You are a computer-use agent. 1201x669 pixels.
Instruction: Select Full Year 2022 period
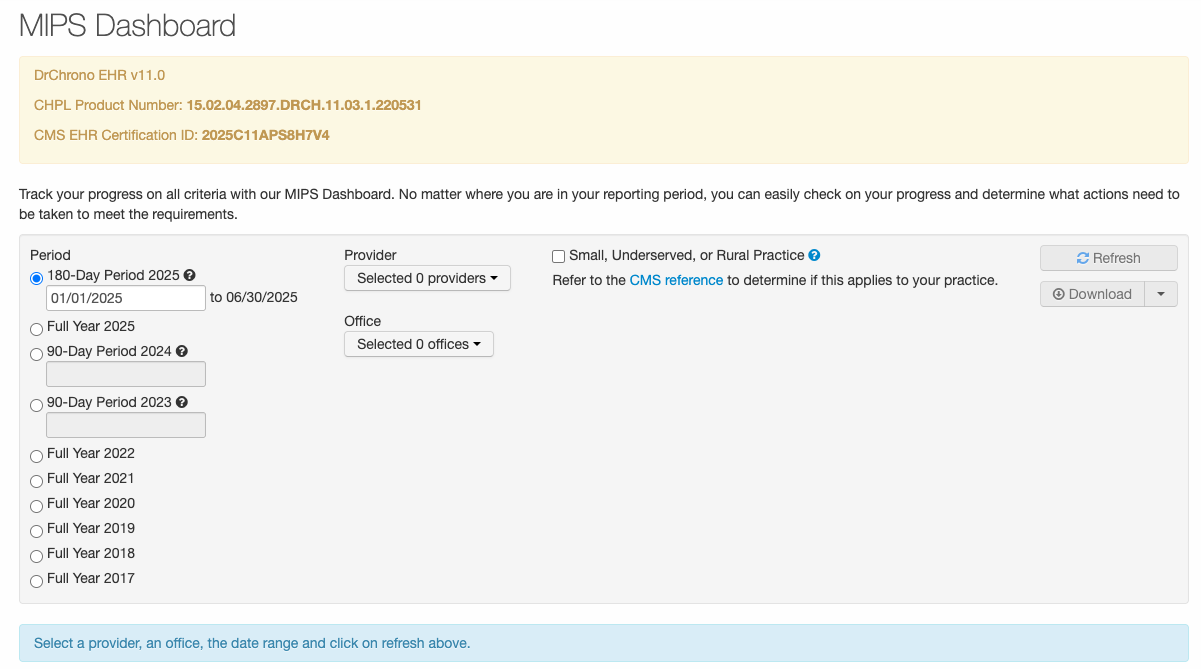(37, 456)
